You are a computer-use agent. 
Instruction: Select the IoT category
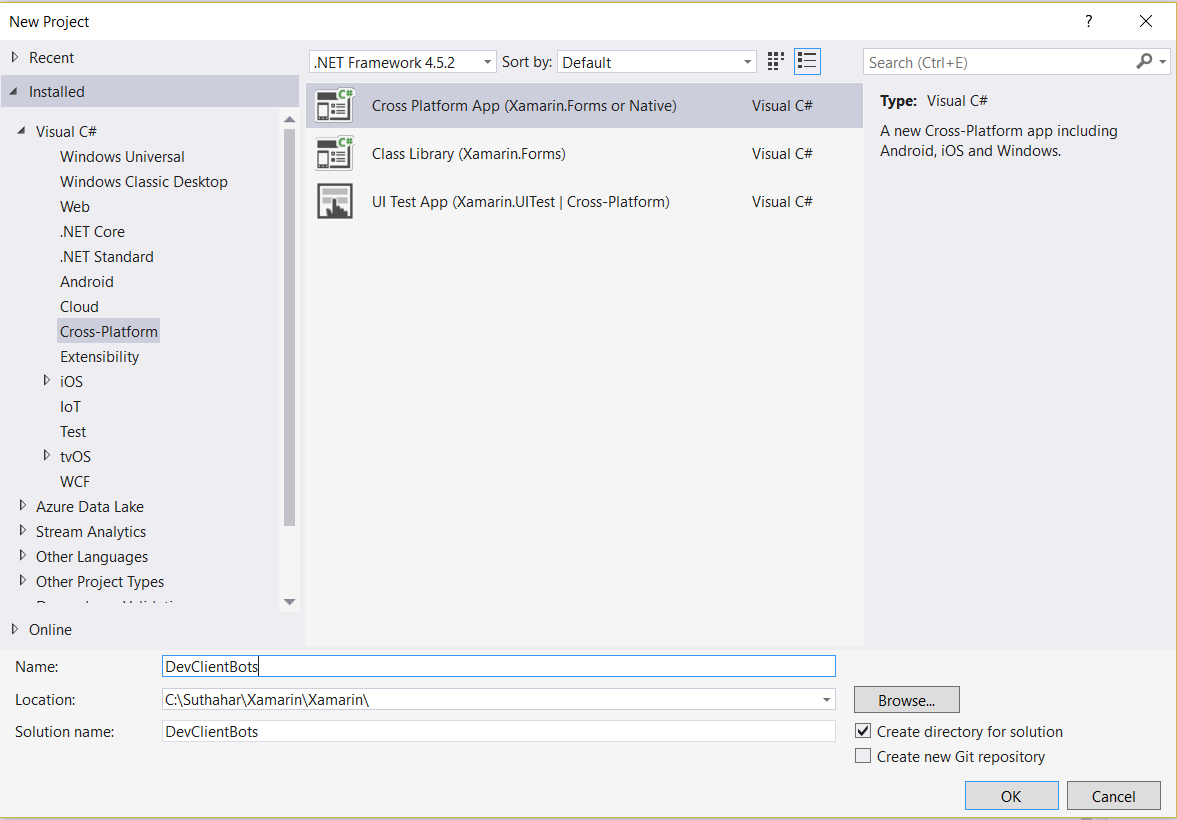click(71, 406)
